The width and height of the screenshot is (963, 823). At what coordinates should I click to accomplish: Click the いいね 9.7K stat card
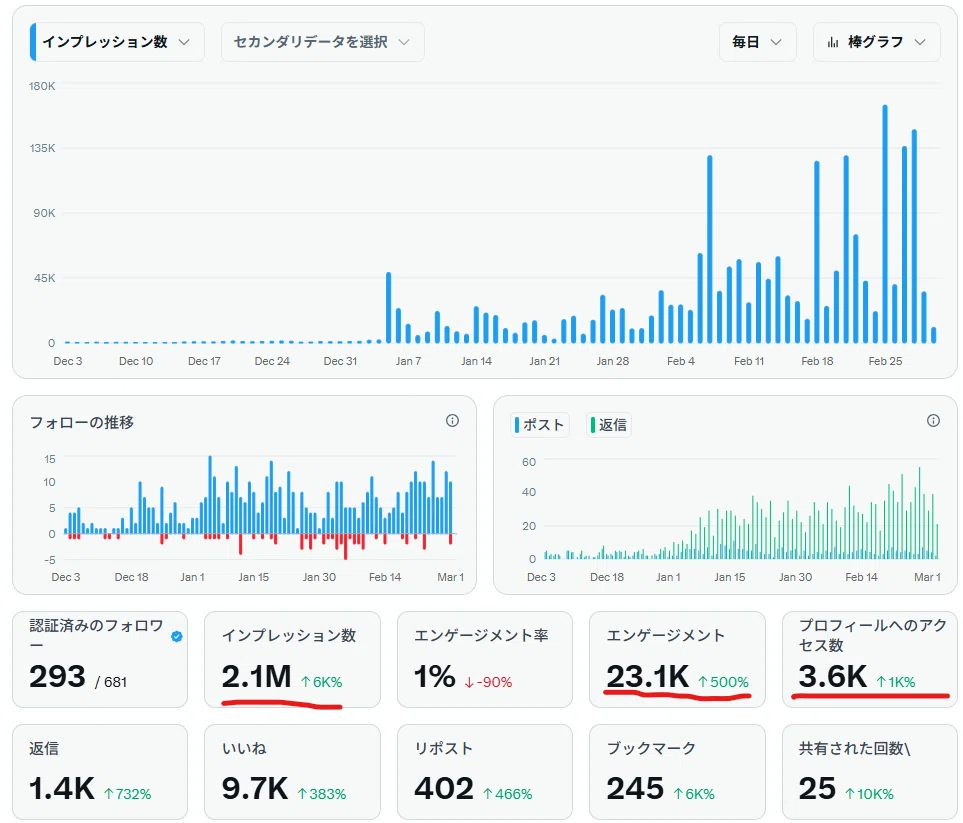pyautogui.click(x=292, y=772)
